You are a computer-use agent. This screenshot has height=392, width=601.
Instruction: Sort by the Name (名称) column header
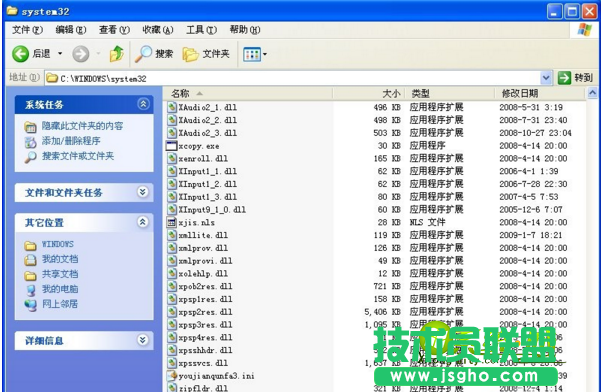pos(248,93)
